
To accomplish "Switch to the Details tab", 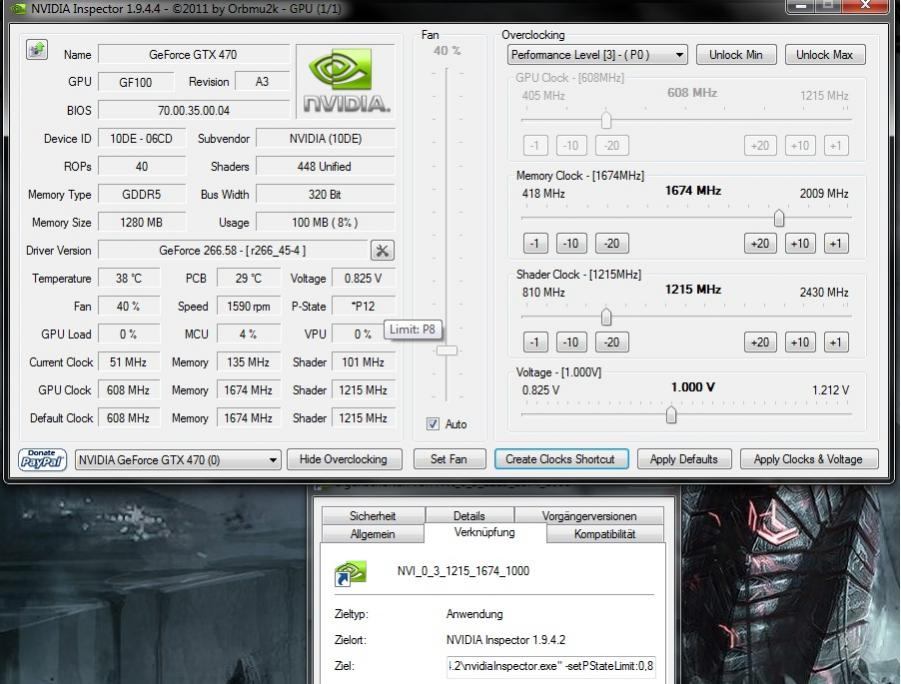I will tap(469, 516).
